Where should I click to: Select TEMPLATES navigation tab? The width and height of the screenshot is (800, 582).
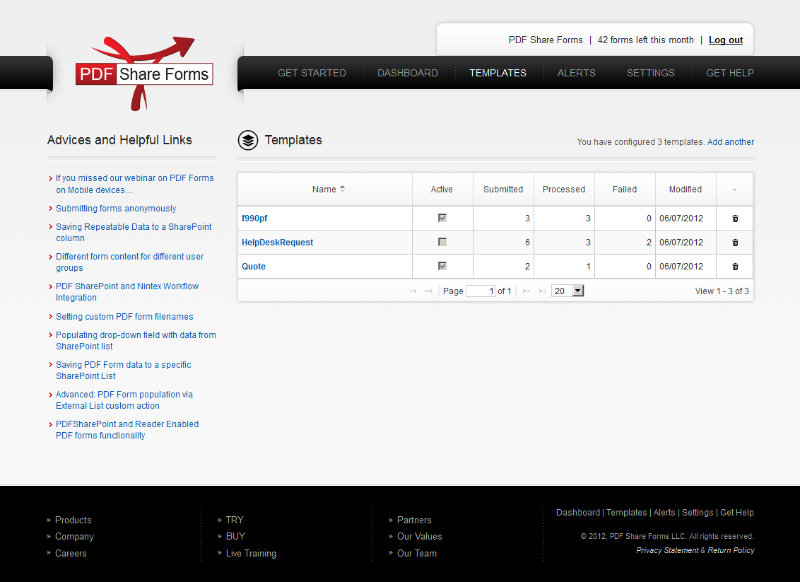pyautogui.click(x=498, y=73)
